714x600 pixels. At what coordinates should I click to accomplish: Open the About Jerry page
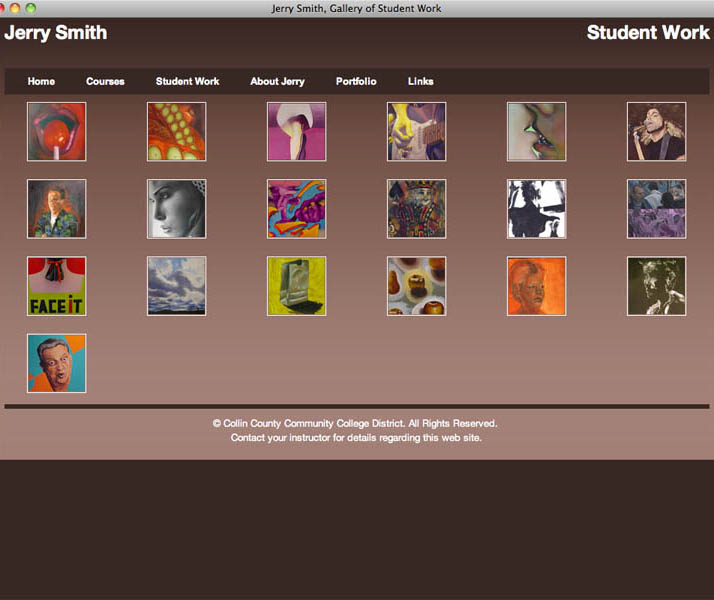pyautogui.click(x=277, y=81)
